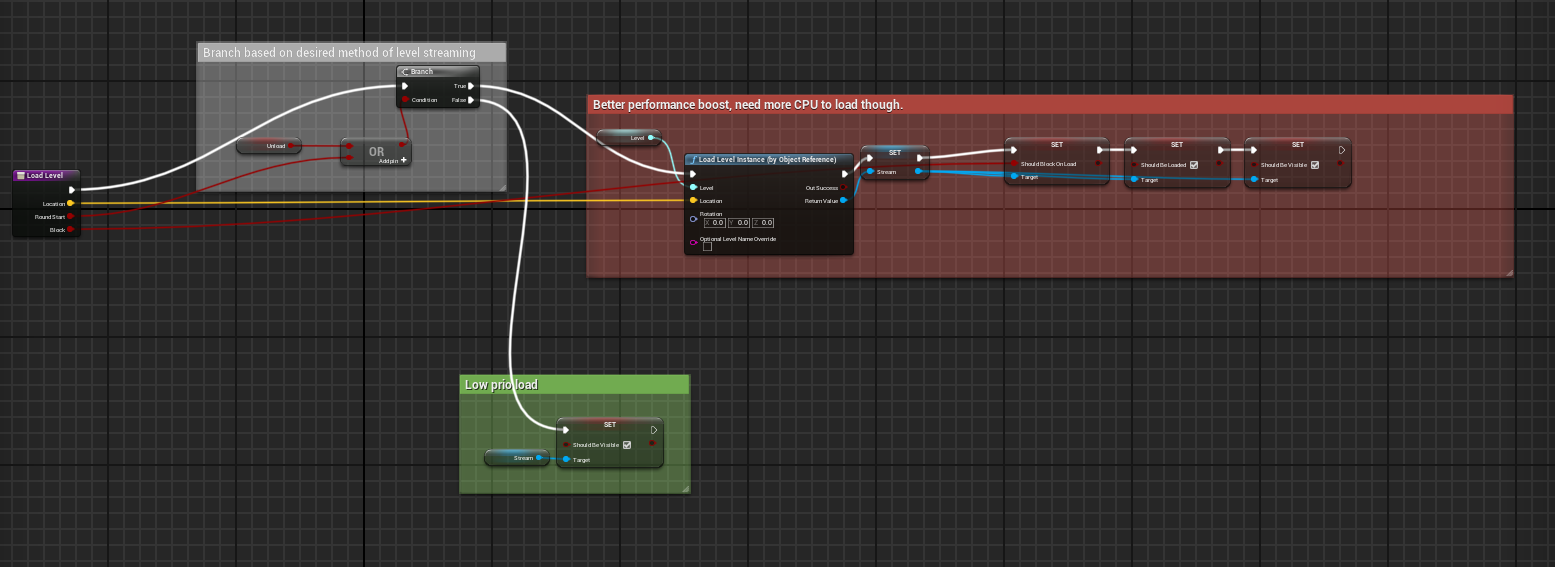Click the Return Value output pin
The width and height of the screenshot is (1555, 567).
pyautogui.click(x=843, y=201)
